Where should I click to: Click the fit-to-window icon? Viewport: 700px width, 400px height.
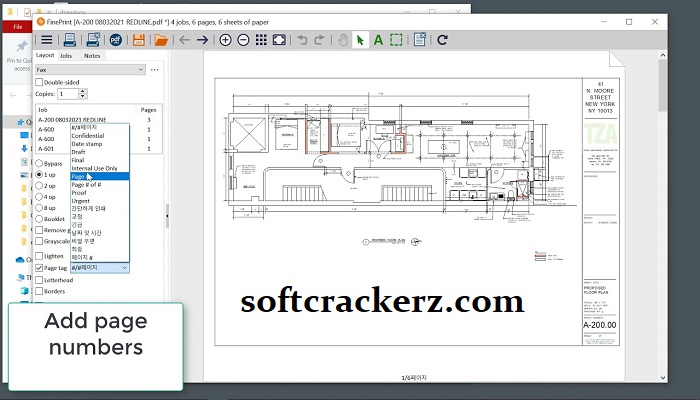point(279,40)
